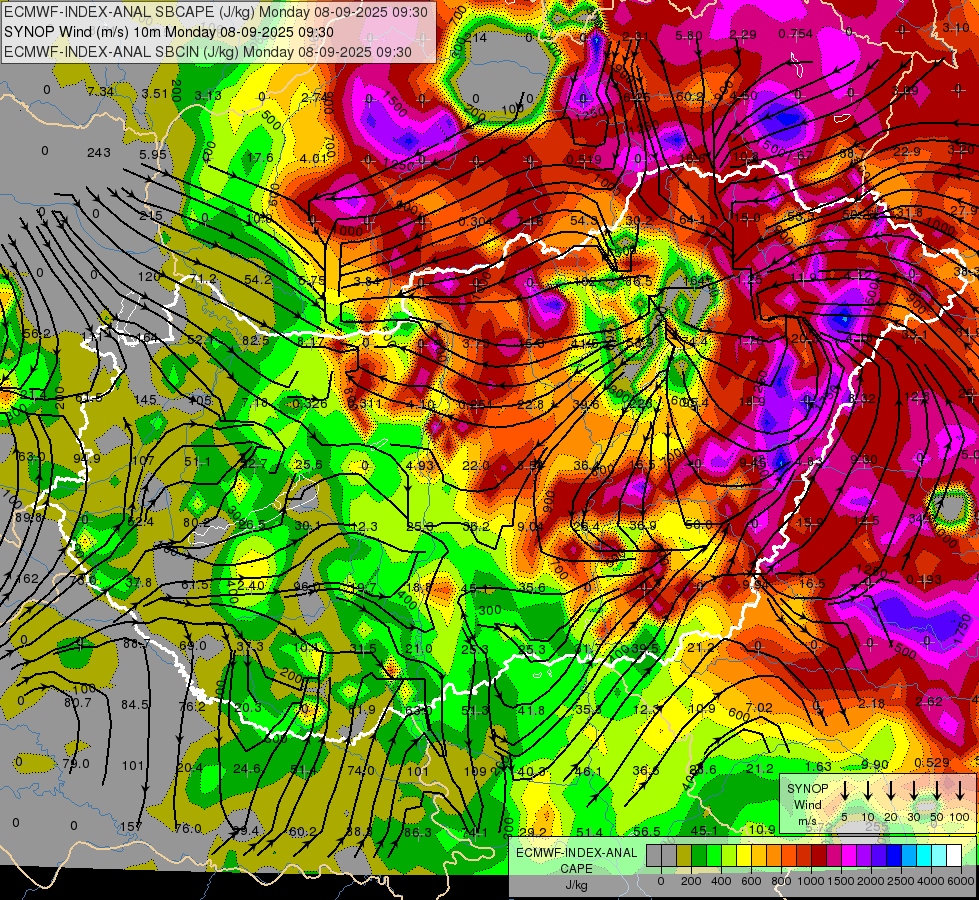Pick the olive swatch in CAPE legend
The image size is (979, 900).
[x=684, y=855]
